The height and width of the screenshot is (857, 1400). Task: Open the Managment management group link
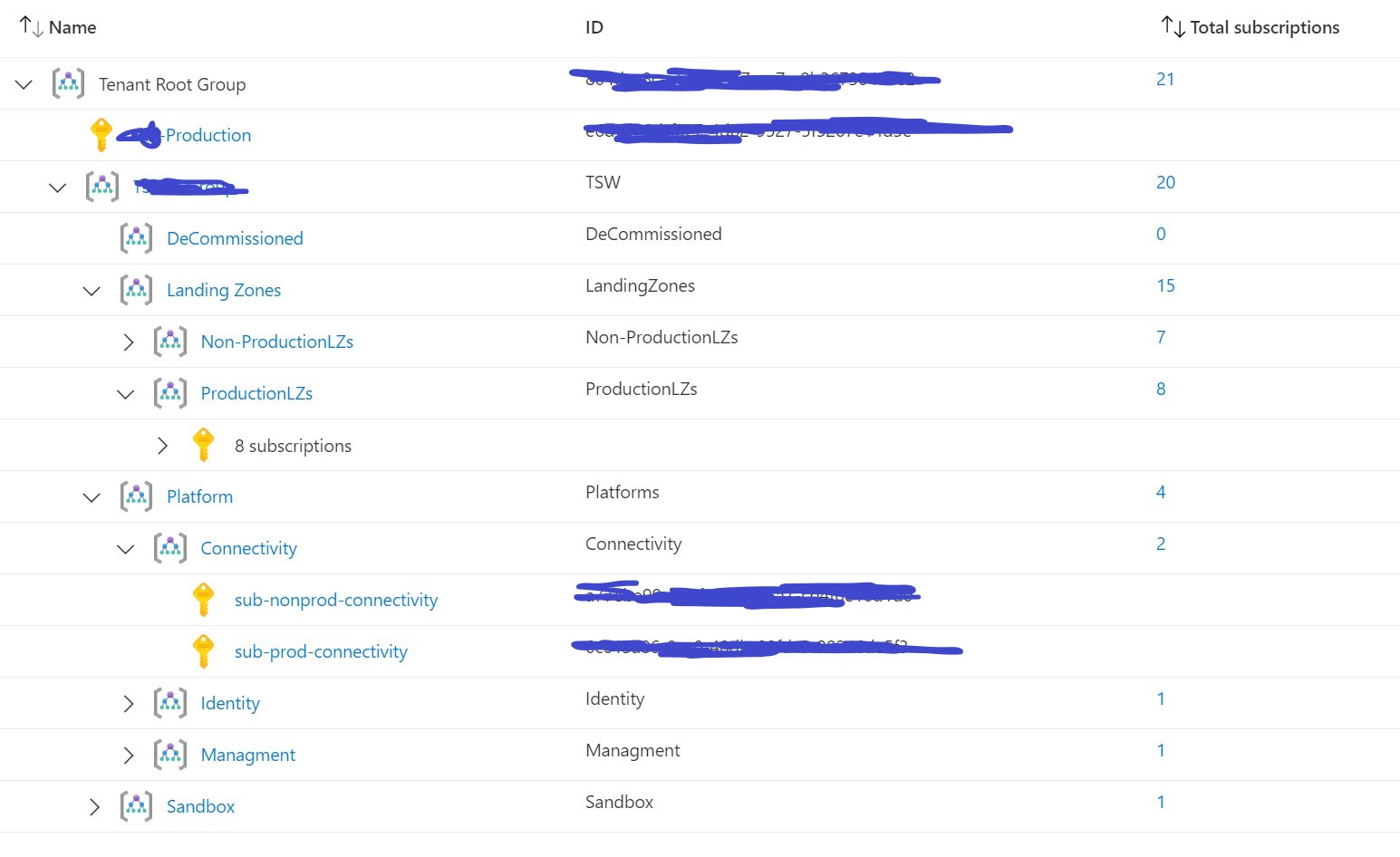click(246, 754)
